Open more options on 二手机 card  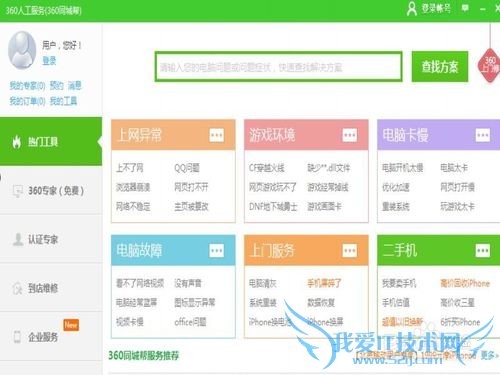click(x=483, y=250)
